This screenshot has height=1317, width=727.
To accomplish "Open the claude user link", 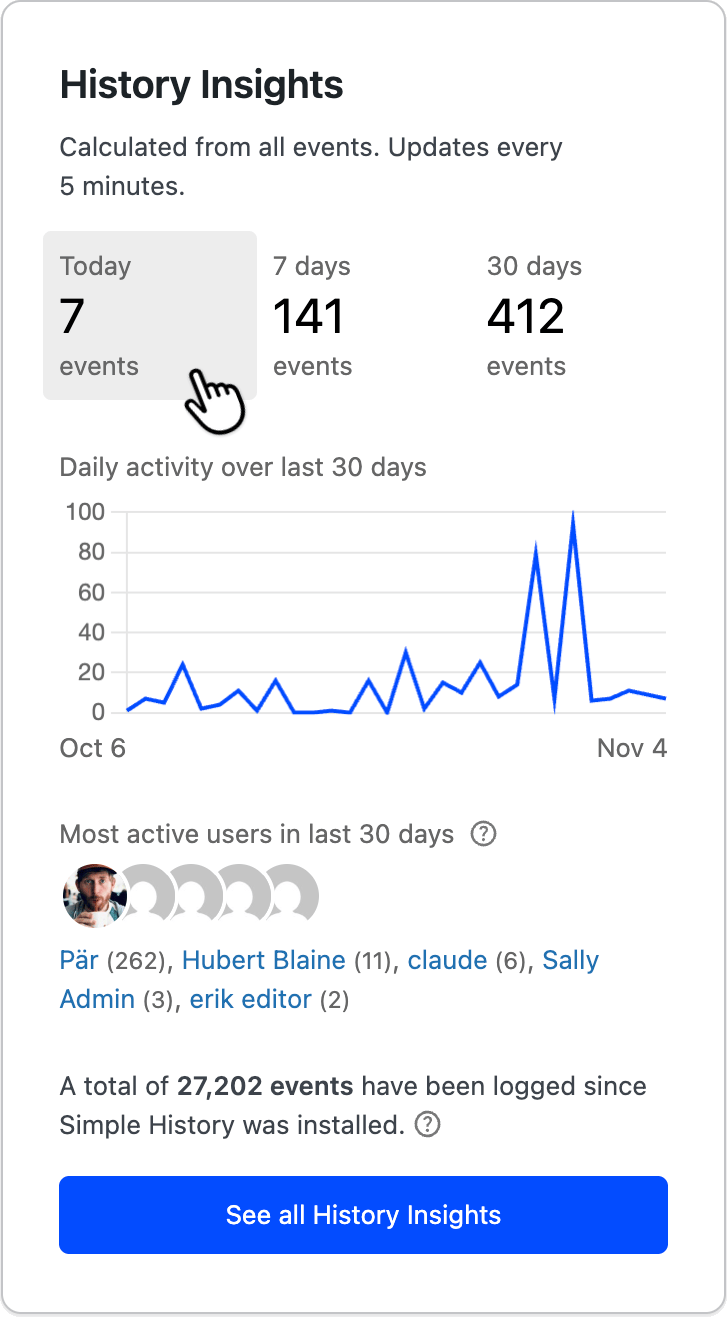I will pos(447,959).
